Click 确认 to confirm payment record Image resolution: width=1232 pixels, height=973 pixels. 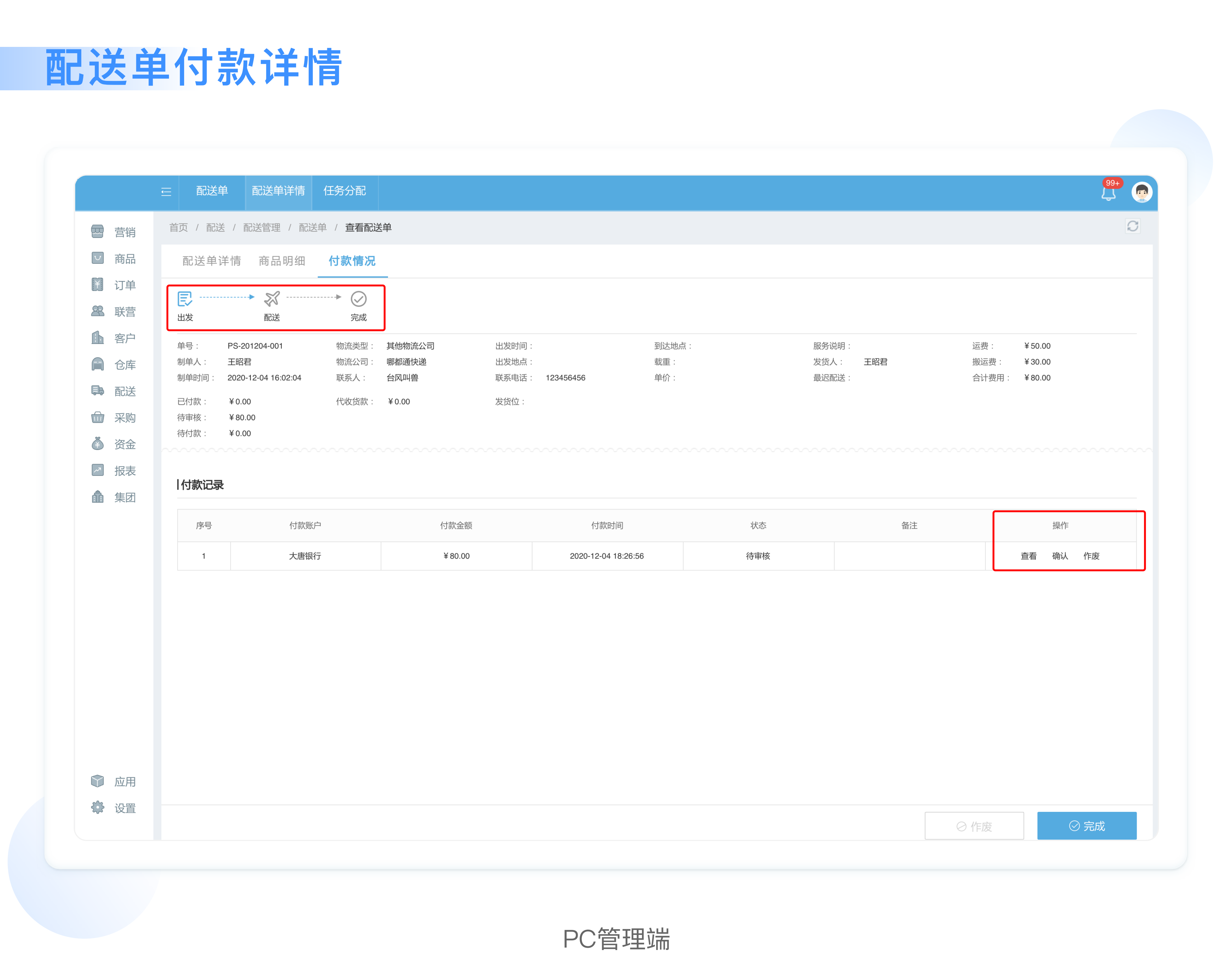coord(1060,556)
